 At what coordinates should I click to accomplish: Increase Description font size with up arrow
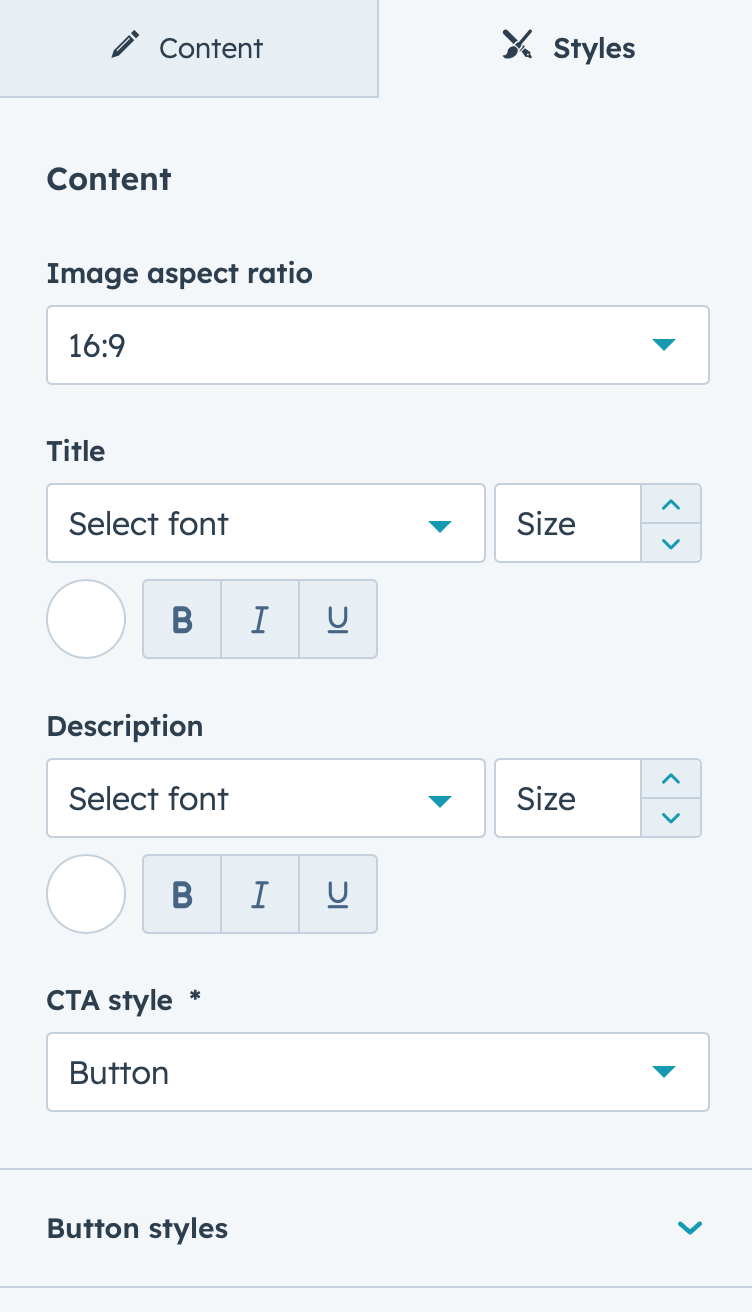671,779
